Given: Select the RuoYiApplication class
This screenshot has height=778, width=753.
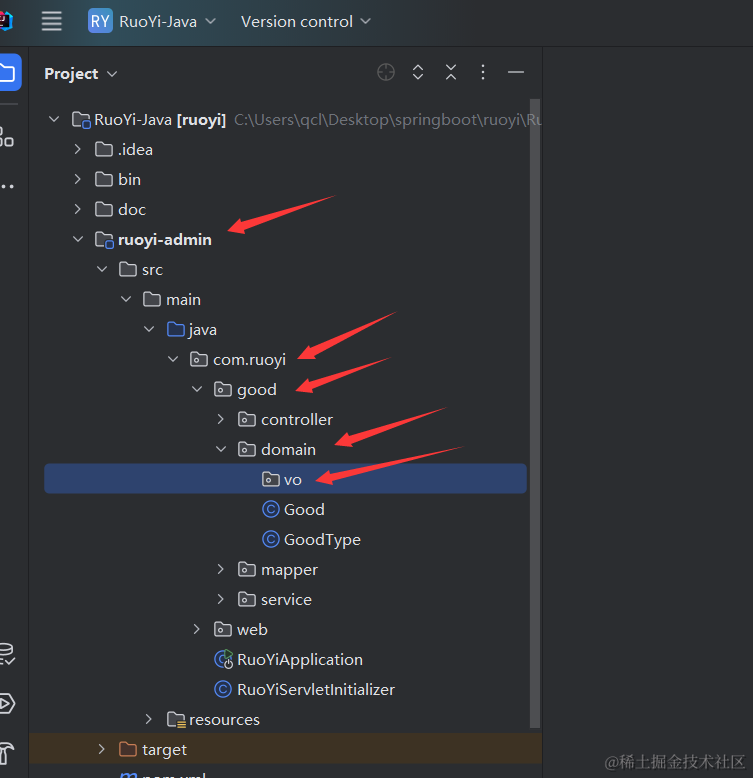Looking at the screenshot, I should pyautogui.click(x=299, y=660).
